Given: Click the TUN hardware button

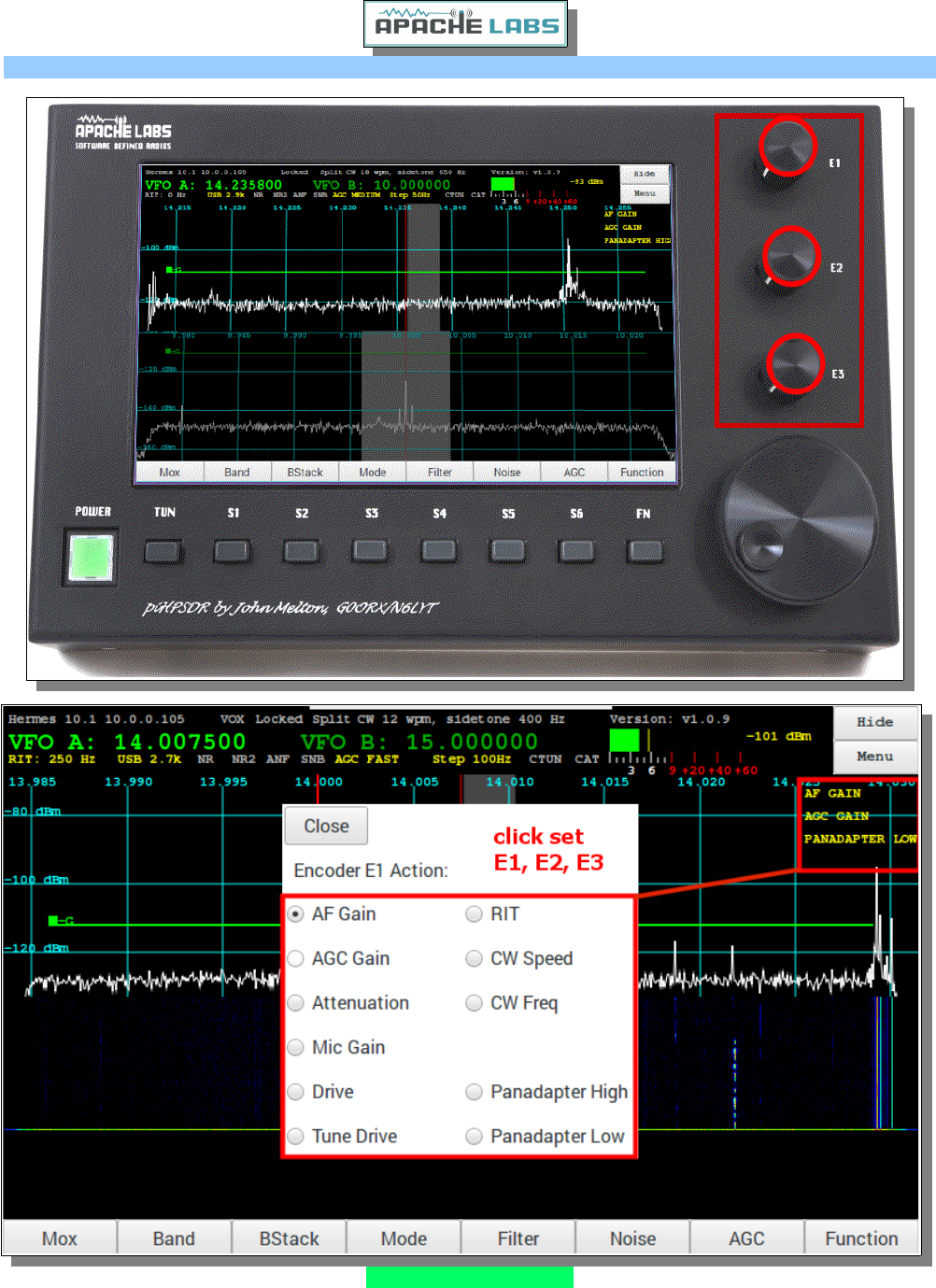Looking at the screenshot, I should [163, 551].
